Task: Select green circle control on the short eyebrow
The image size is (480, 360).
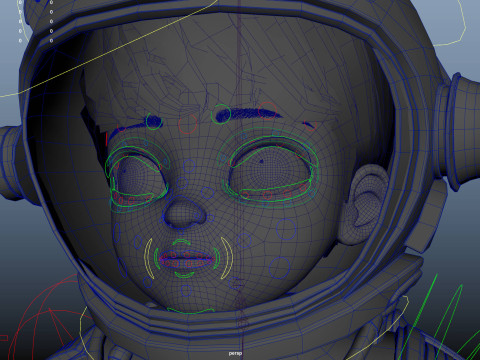Action: (153, 121)
